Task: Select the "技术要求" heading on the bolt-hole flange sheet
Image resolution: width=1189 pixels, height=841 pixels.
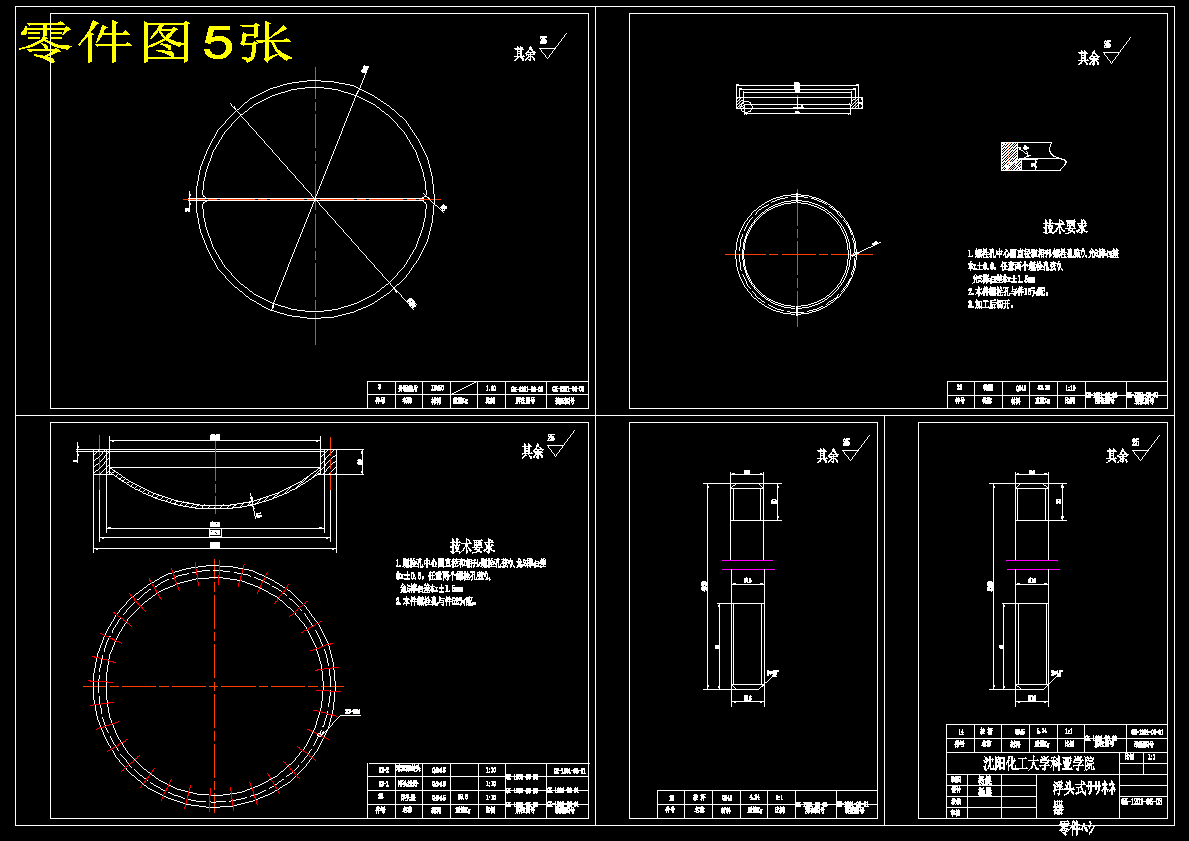Action: click(x=472, y=546)
